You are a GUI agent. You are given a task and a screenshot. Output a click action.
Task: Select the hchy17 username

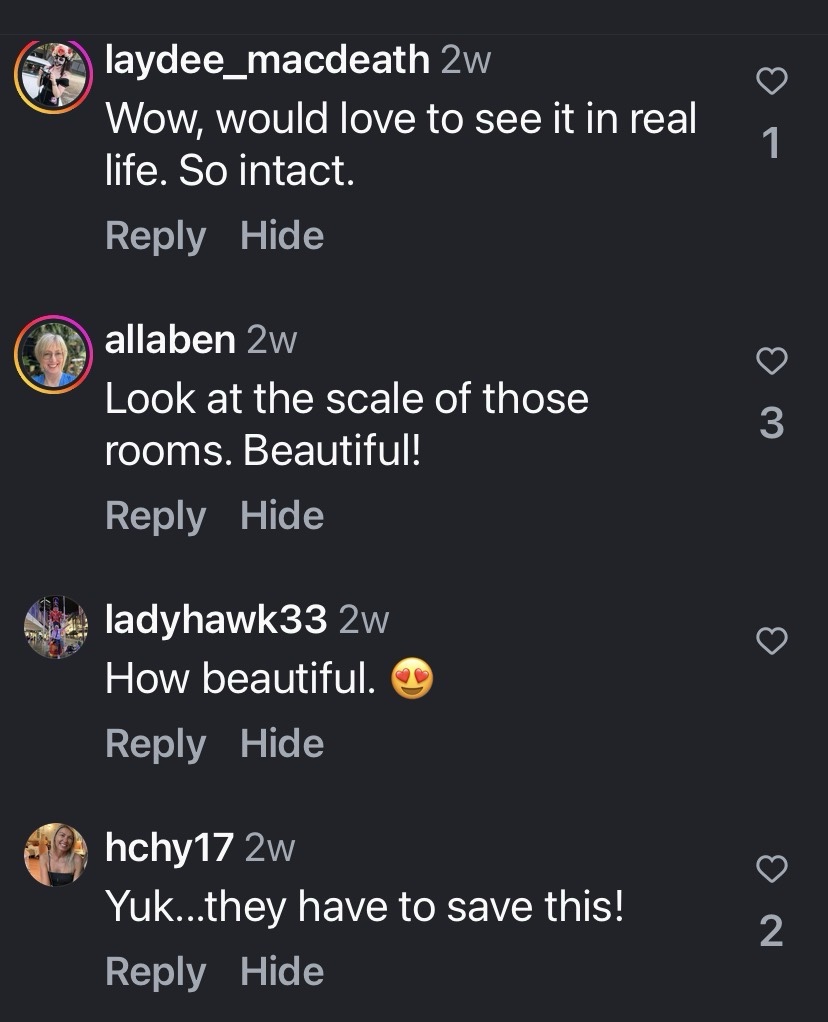pyautogui.click(x=169, y=849)
